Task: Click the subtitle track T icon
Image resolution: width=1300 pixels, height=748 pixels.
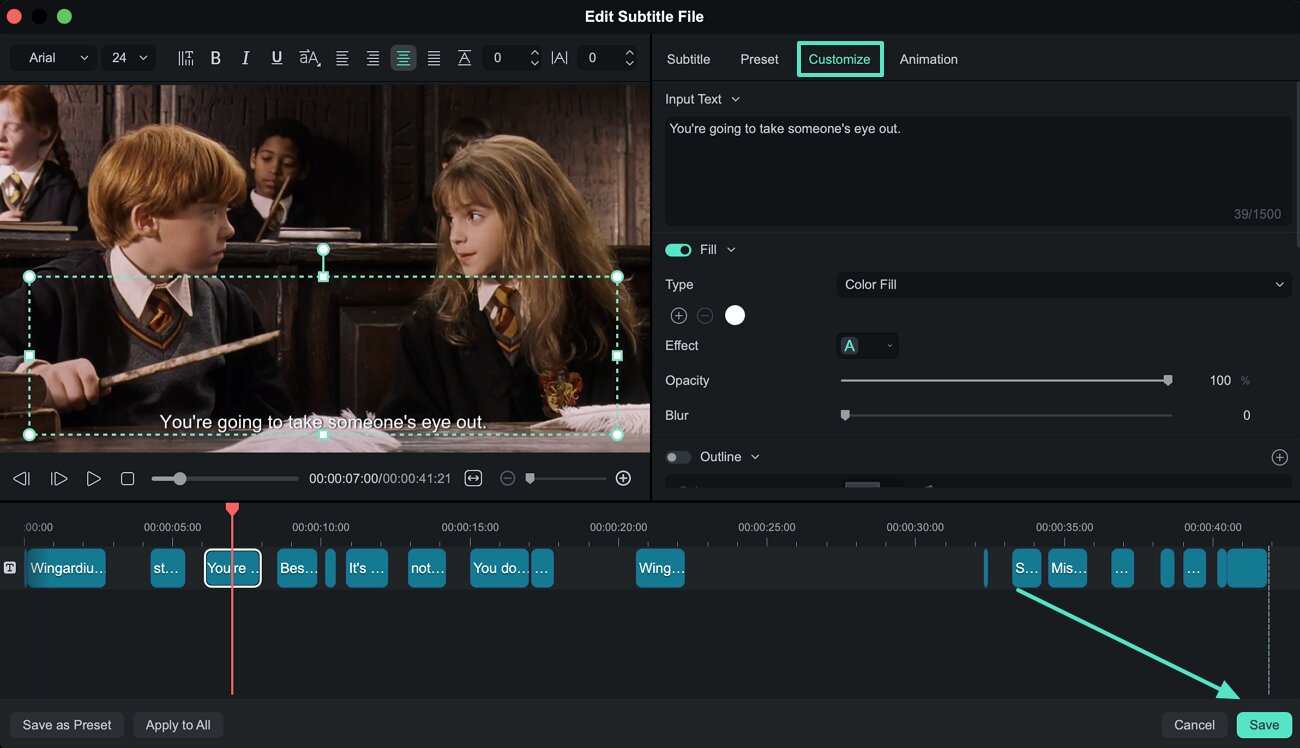Action: click(10, 567)
